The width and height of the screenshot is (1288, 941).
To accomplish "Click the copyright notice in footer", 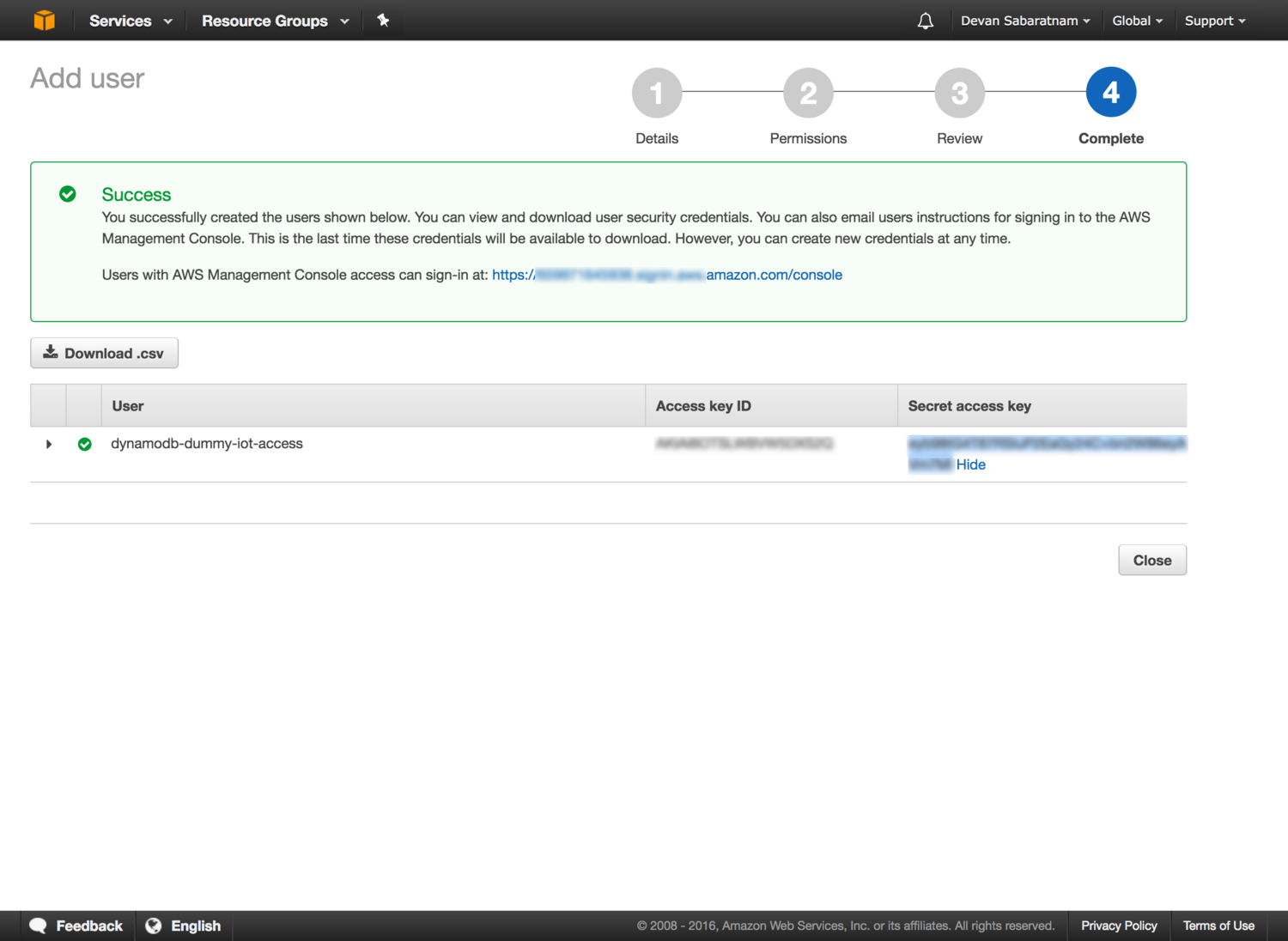I will (846, 926).
